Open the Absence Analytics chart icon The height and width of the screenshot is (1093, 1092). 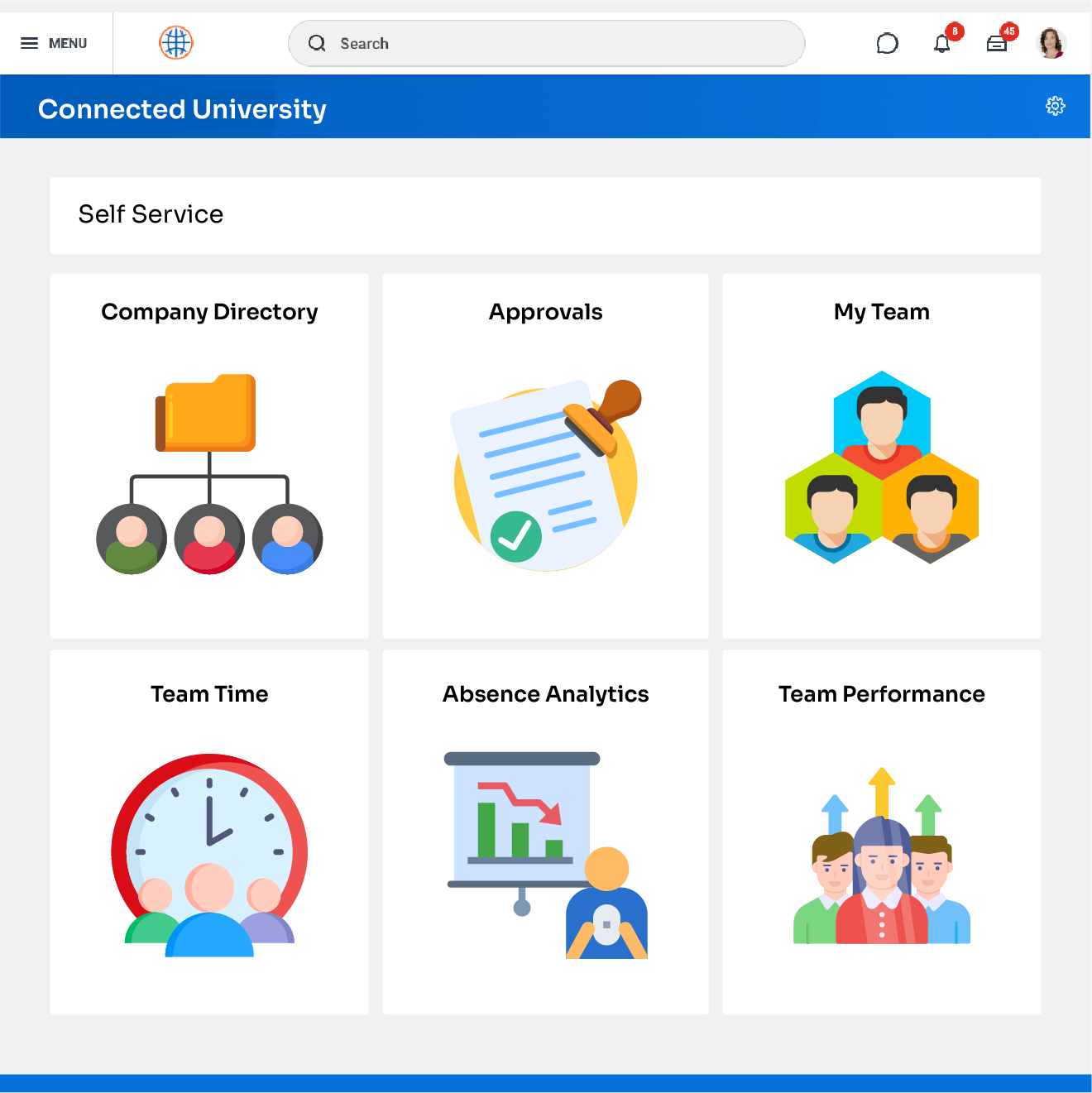546,855
